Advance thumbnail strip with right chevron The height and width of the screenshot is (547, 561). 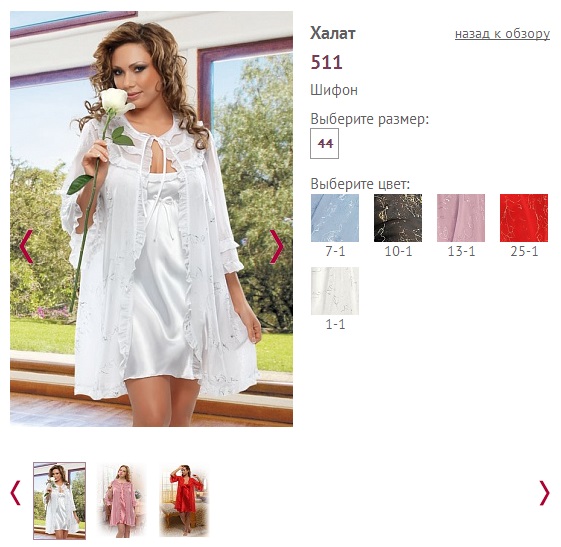pyautogui.click(x=544, y=493)
